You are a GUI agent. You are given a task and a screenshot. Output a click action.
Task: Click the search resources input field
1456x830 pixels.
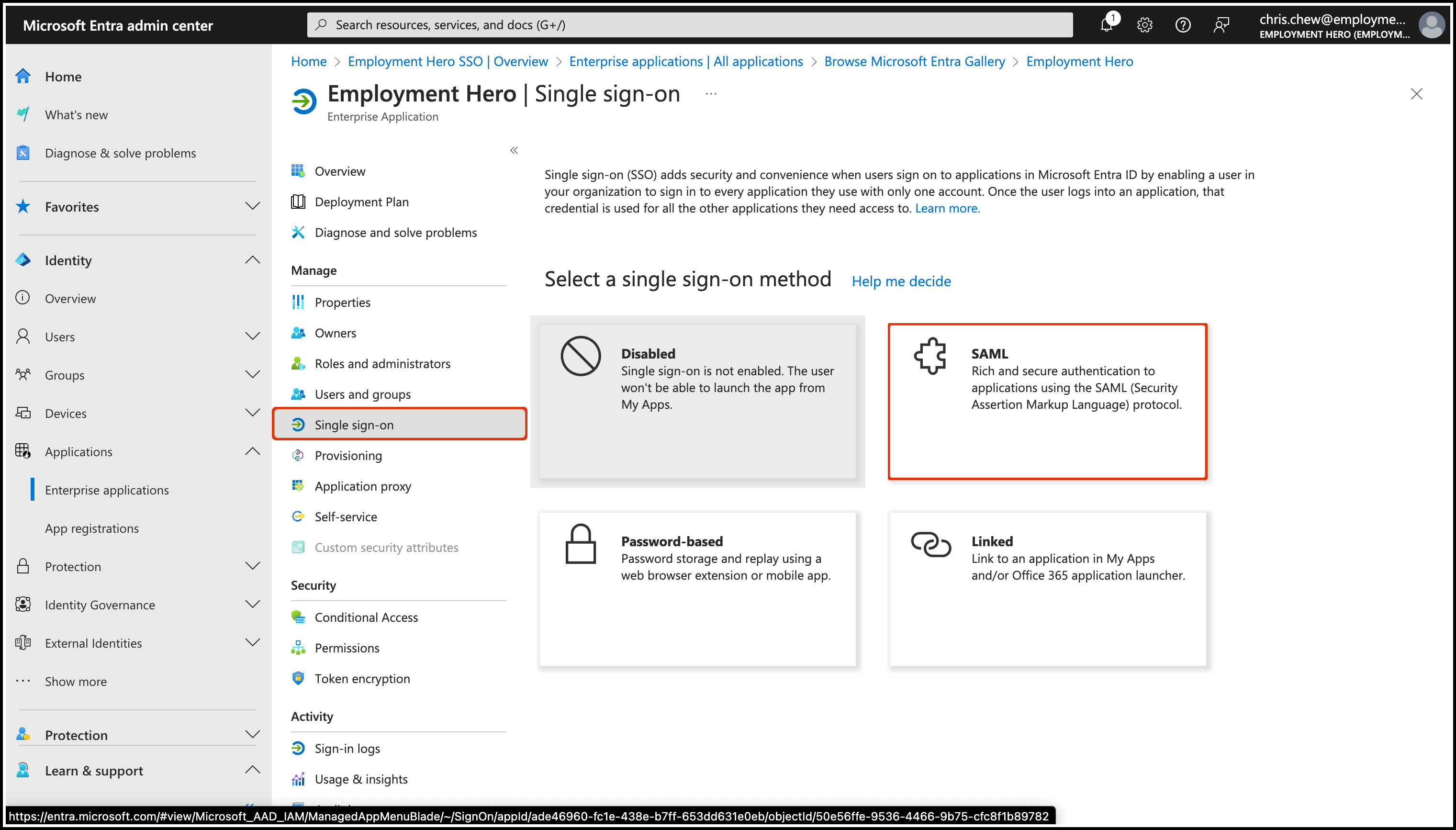click(x=690, y=25)
